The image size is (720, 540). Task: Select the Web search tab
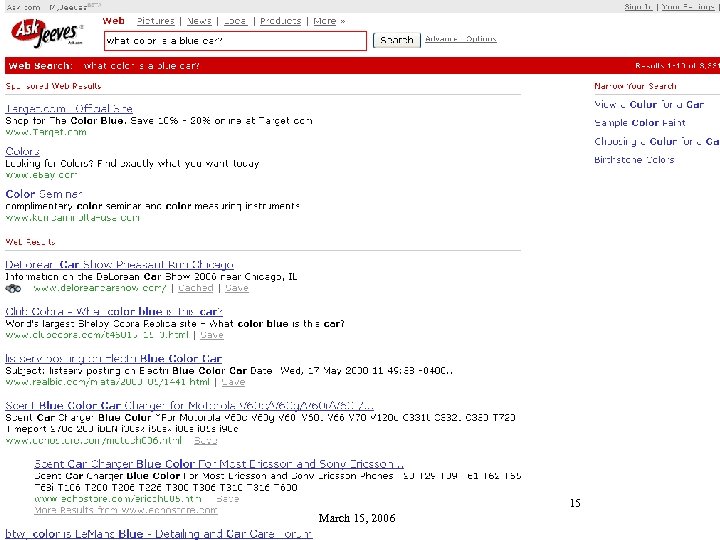click(x=113, y=21)
